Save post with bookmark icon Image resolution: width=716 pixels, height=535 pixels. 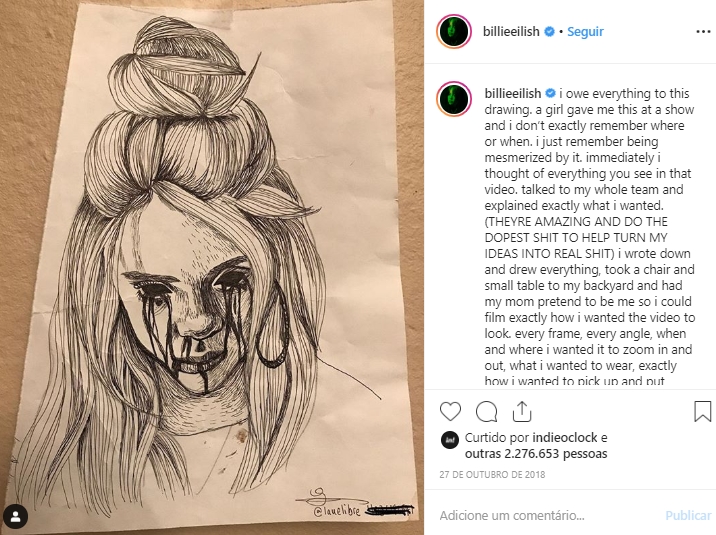[x=702, y=411]
